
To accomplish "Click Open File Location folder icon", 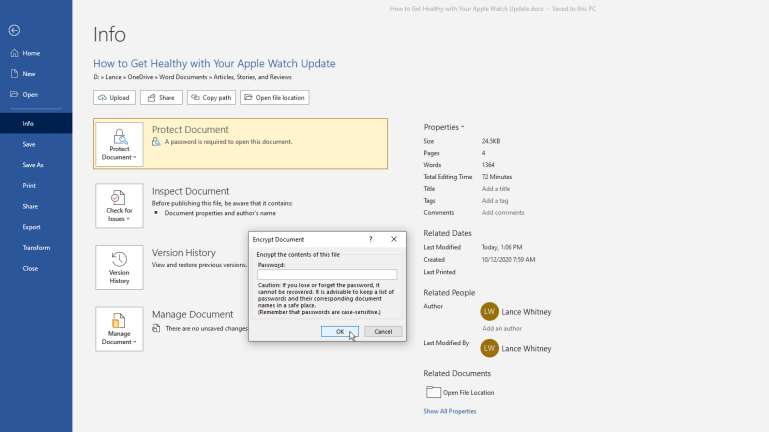I will [x=433, y=392].
